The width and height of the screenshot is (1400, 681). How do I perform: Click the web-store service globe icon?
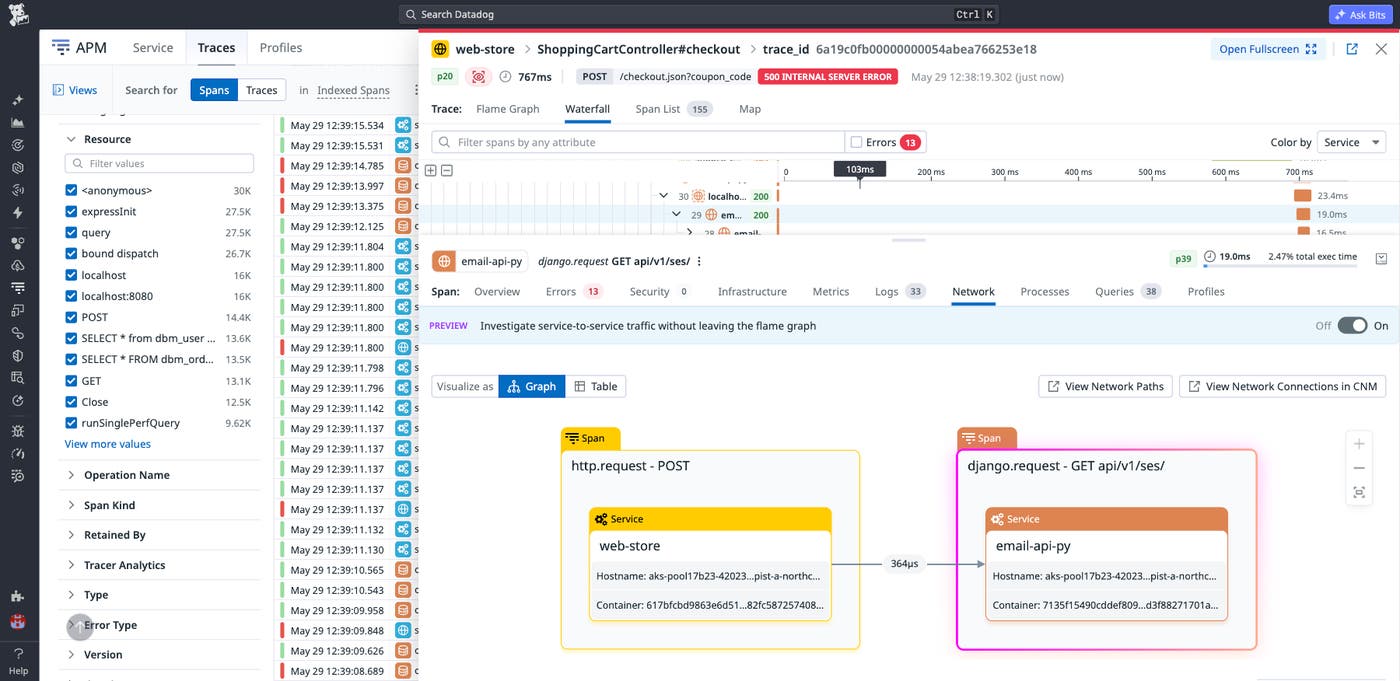click(x=440, y=49)
